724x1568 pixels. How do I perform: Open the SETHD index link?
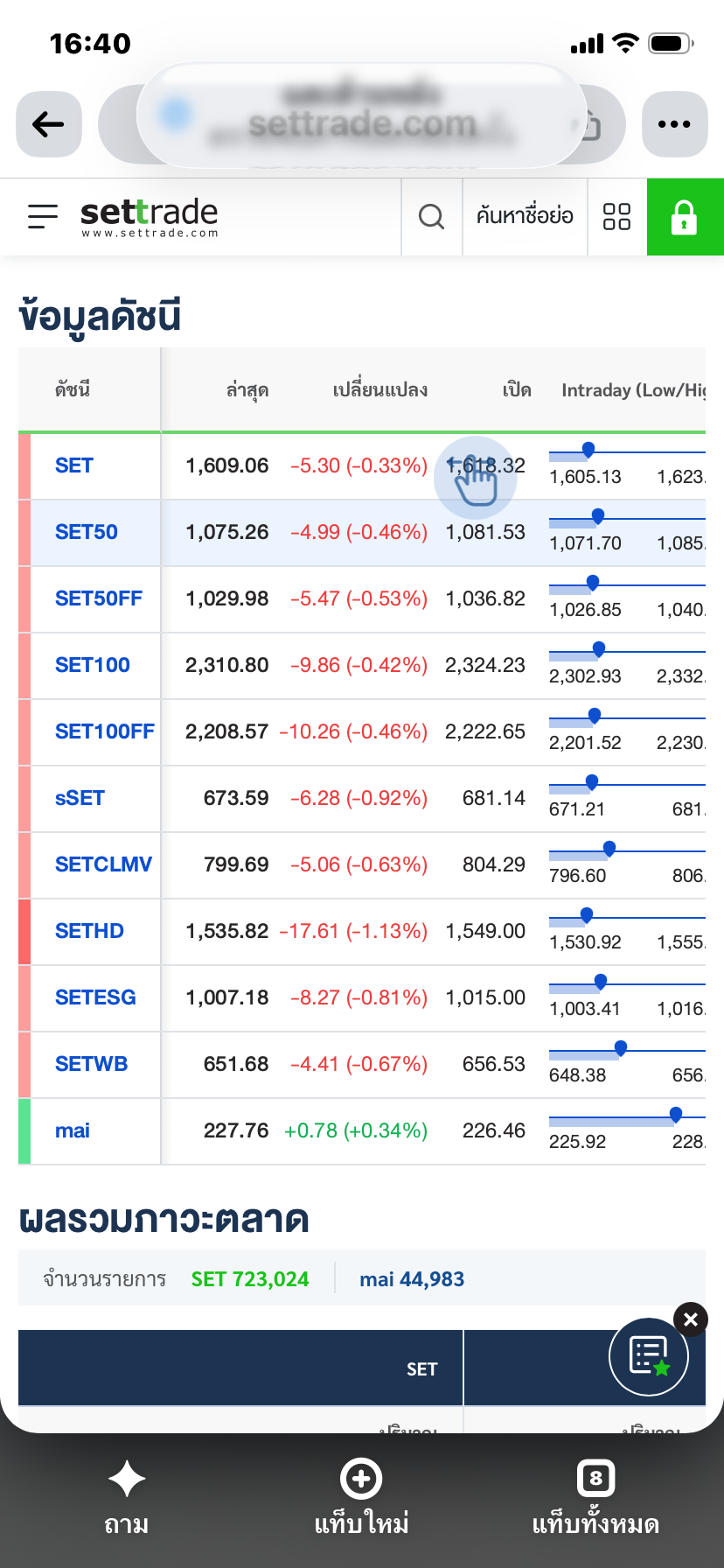(x=89, y=931)
